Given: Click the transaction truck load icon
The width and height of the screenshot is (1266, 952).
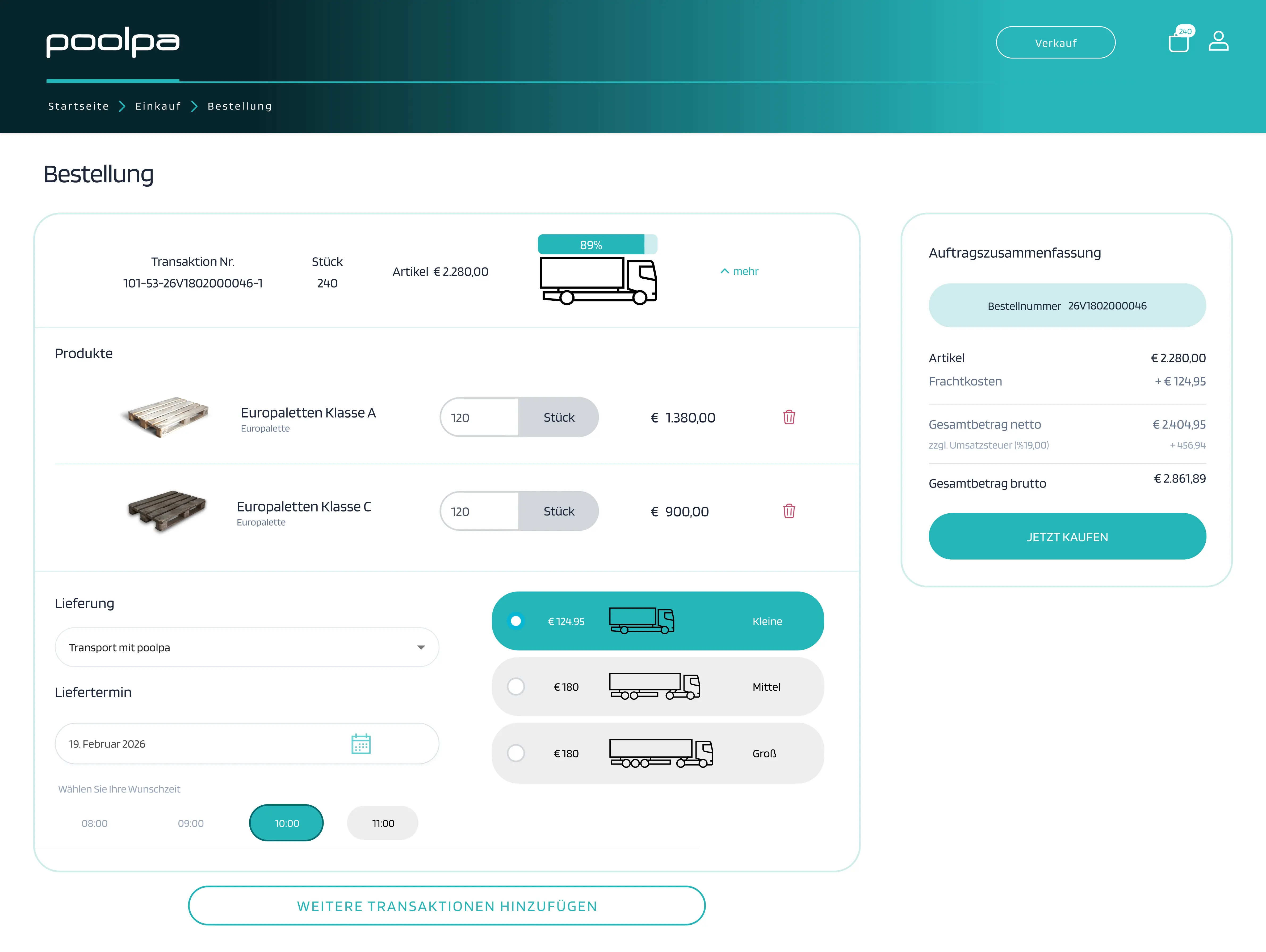Looking at the screenshot, I should (x=598, y=280).
